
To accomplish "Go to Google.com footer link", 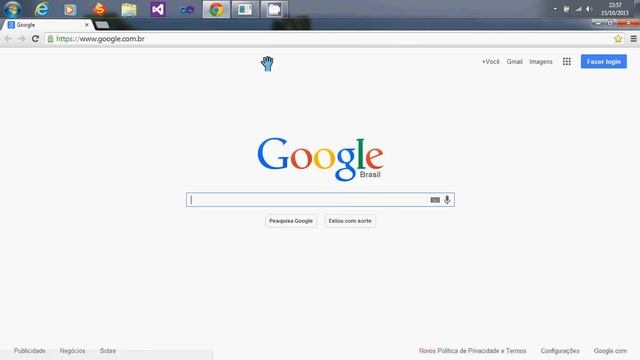I will click(610, 351).
